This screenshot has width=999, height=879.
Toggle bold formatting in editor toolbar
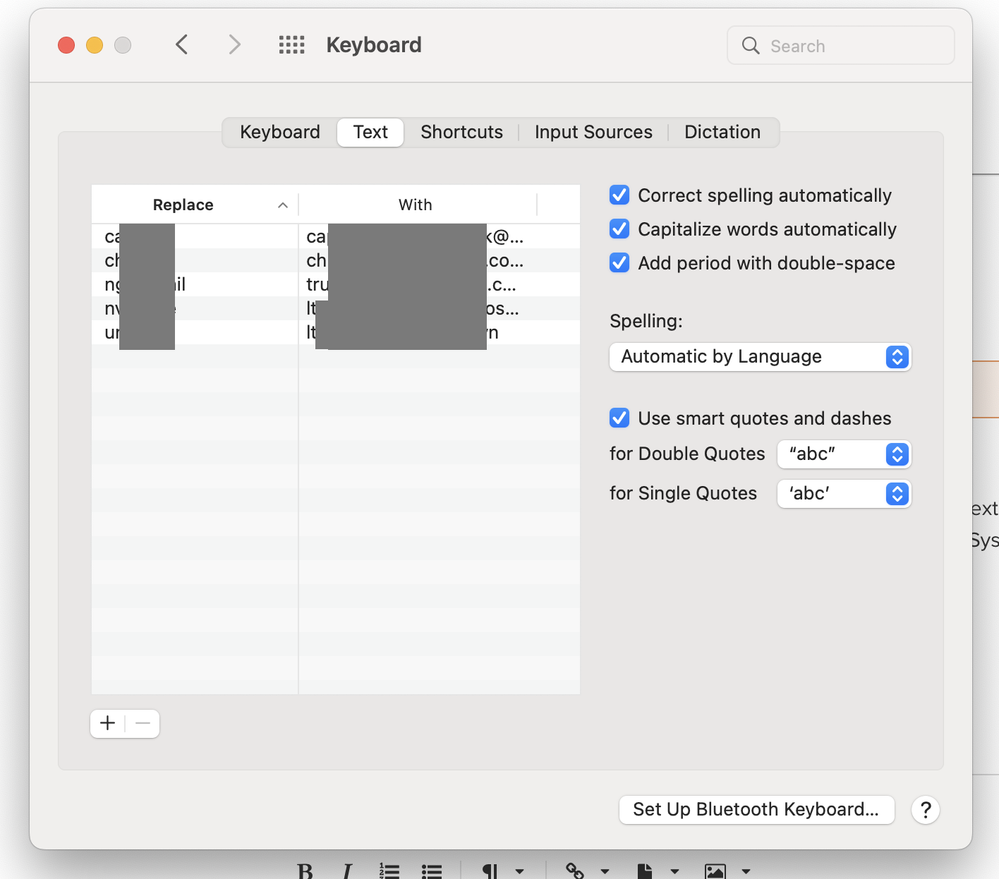[x=305, y=871]
